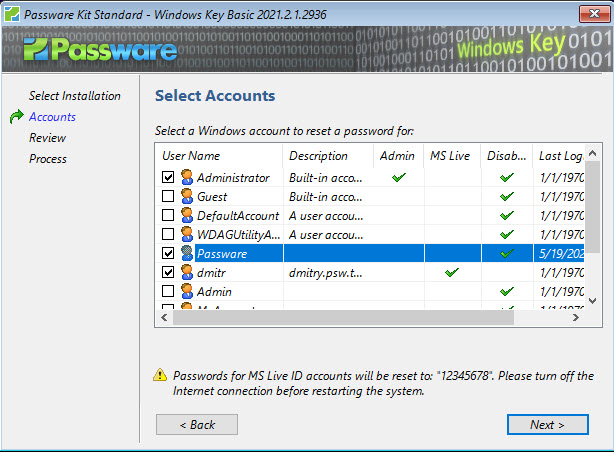The image size is (614, 452).
Task: Select the highlighted Passware user name
Action: pos(222,254)
